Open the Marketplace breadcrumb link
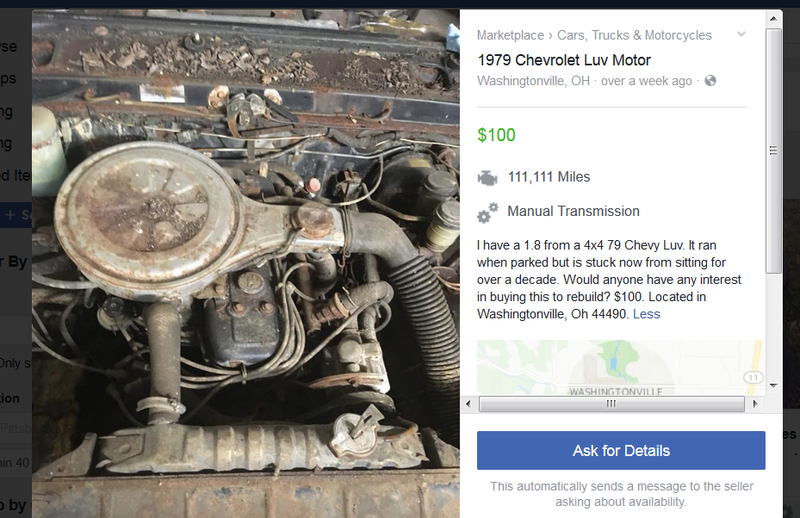The height and width of the screenshot is (518, 800). [510, 35]
